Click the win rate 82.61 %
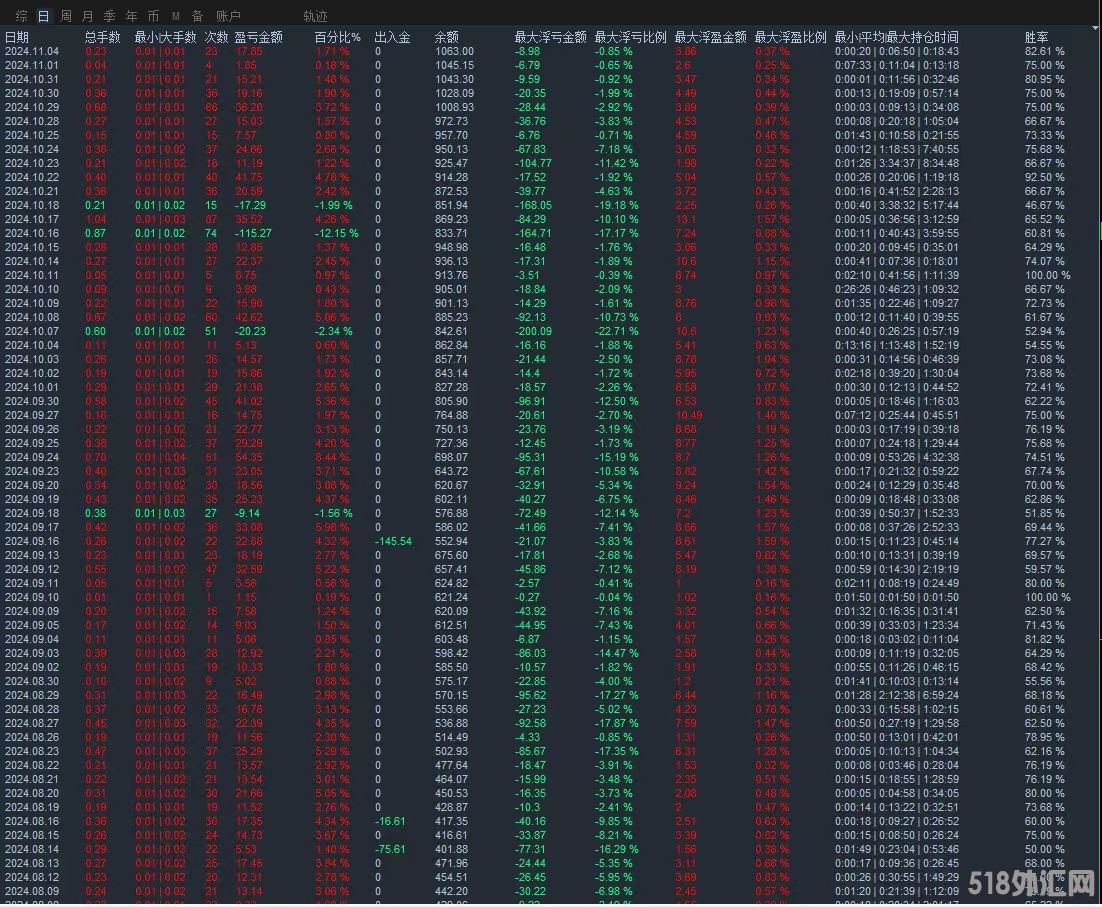 click(1044, 51)
